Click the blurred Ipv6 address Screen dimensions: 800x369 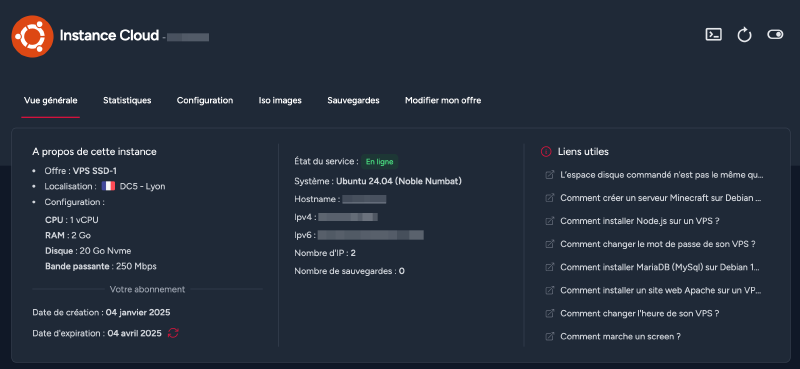point(371,235)
